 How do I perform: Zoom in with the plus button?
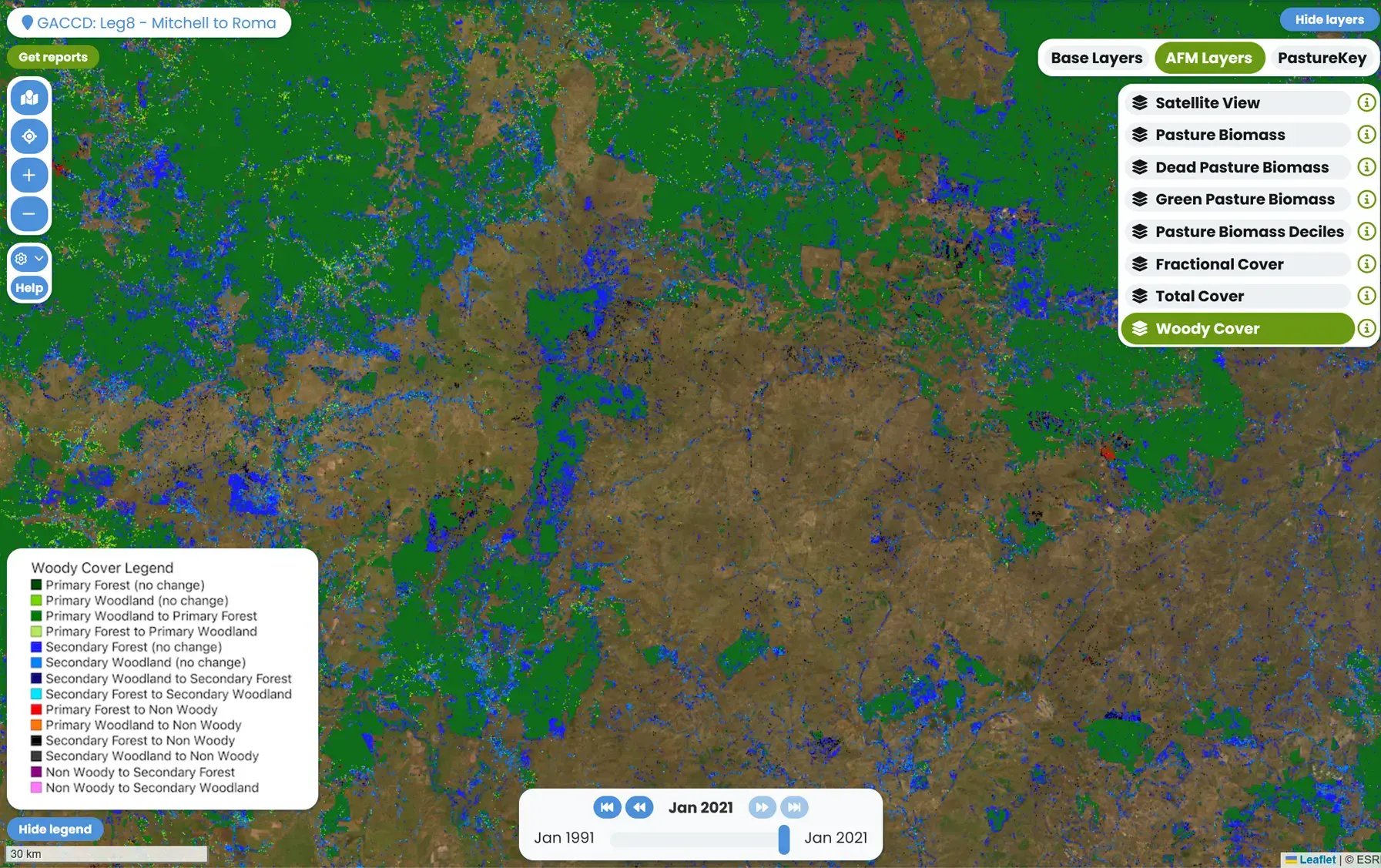pos(29,175)
